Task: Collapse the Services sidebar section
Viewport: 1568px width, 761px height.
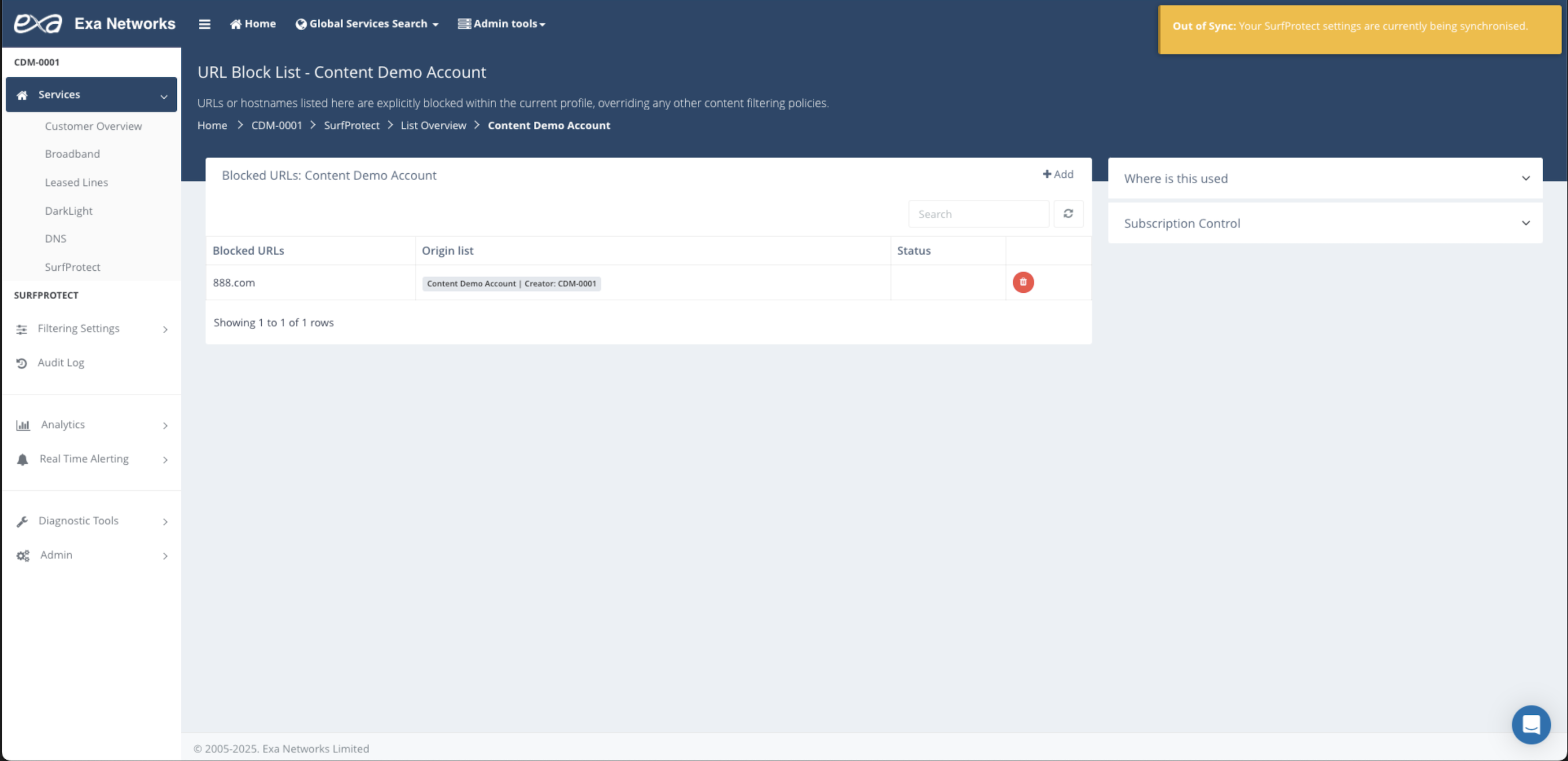Action: tap(91, 94)
